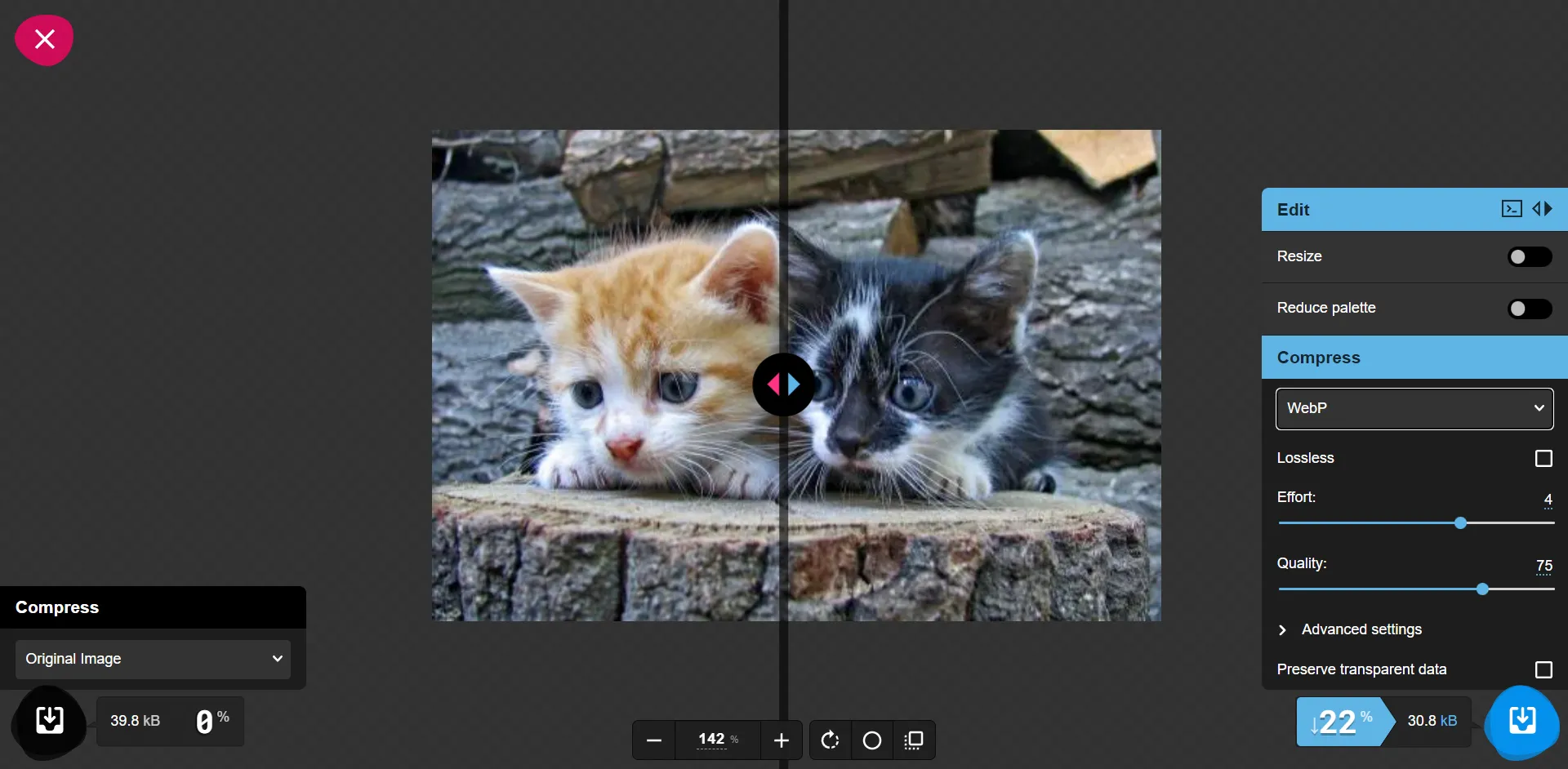1568x769 pixels.
Task: Swap sides with Edit header arrows icon
Action: (x=1542, y=209)
